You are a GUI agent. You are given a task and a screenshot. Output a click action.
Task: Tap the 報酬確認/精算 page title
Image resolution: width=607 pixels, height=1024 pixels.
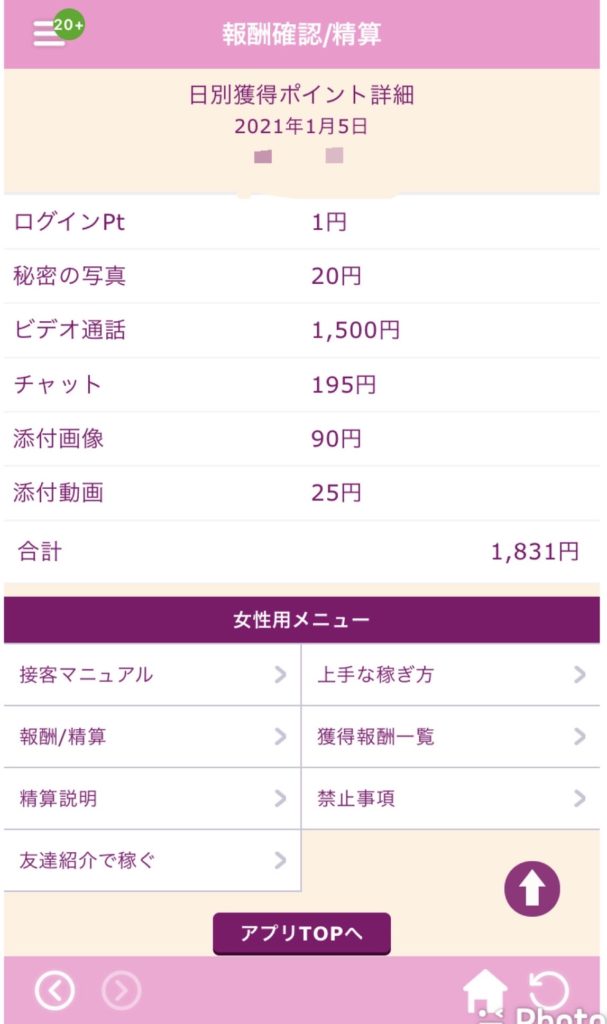(x=302, y=34)
